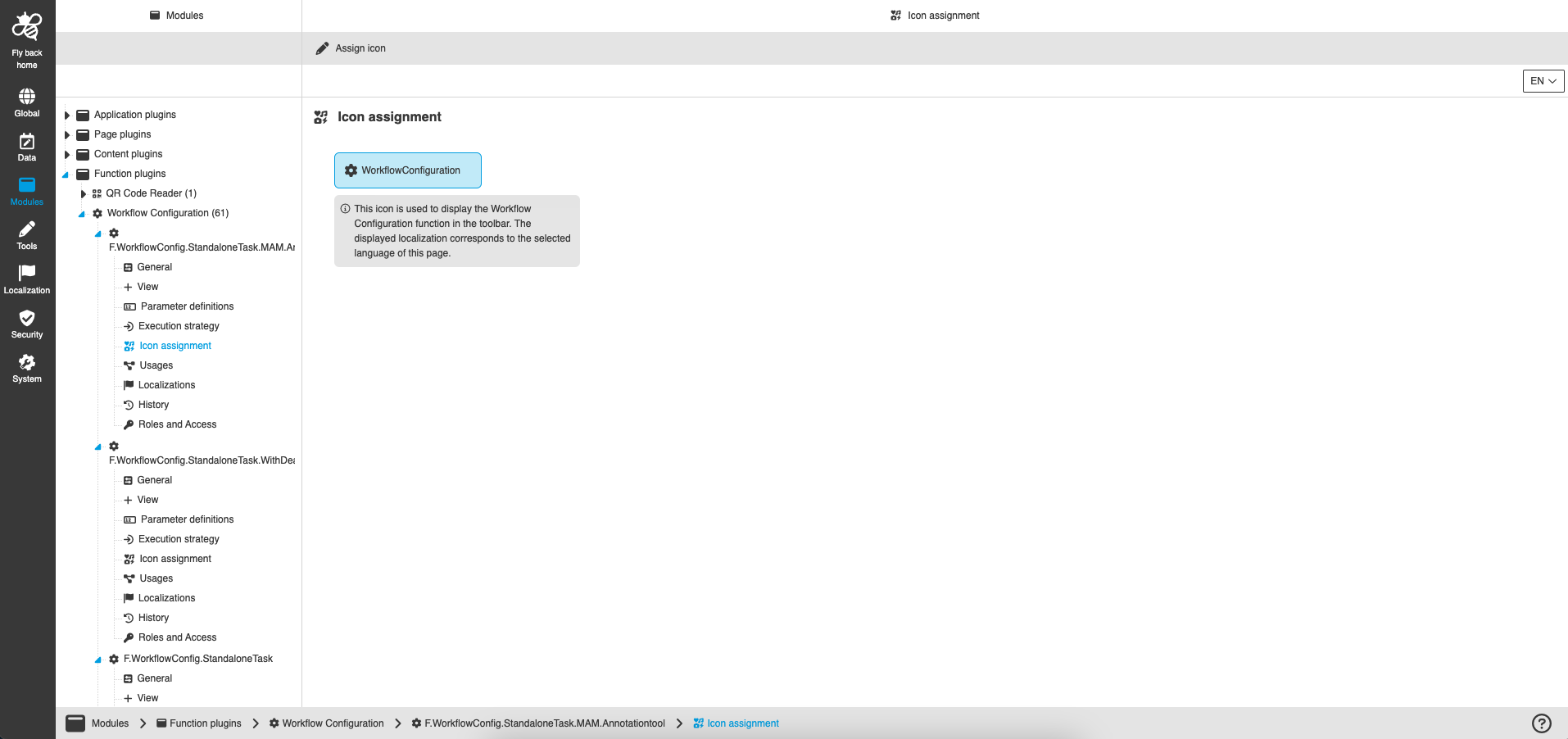Image resolution: width=1568 pixels, height=739 pixels.
Task: Collapse the F.WorkflowConfig.StandaloneTask.MAM node arrow
Action: (x=98, y=233)
